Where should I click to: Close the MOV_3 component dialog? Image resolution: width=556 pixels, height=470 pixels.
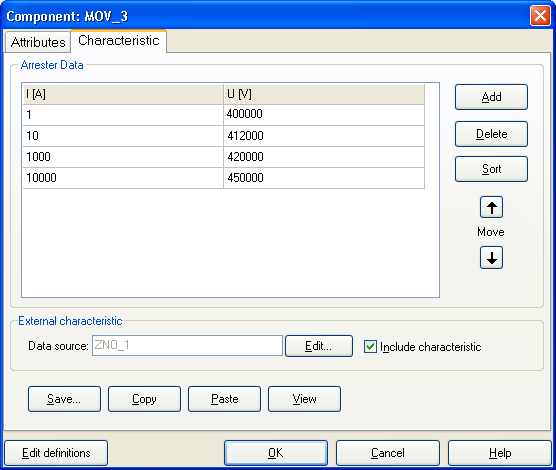pos(540,16)
